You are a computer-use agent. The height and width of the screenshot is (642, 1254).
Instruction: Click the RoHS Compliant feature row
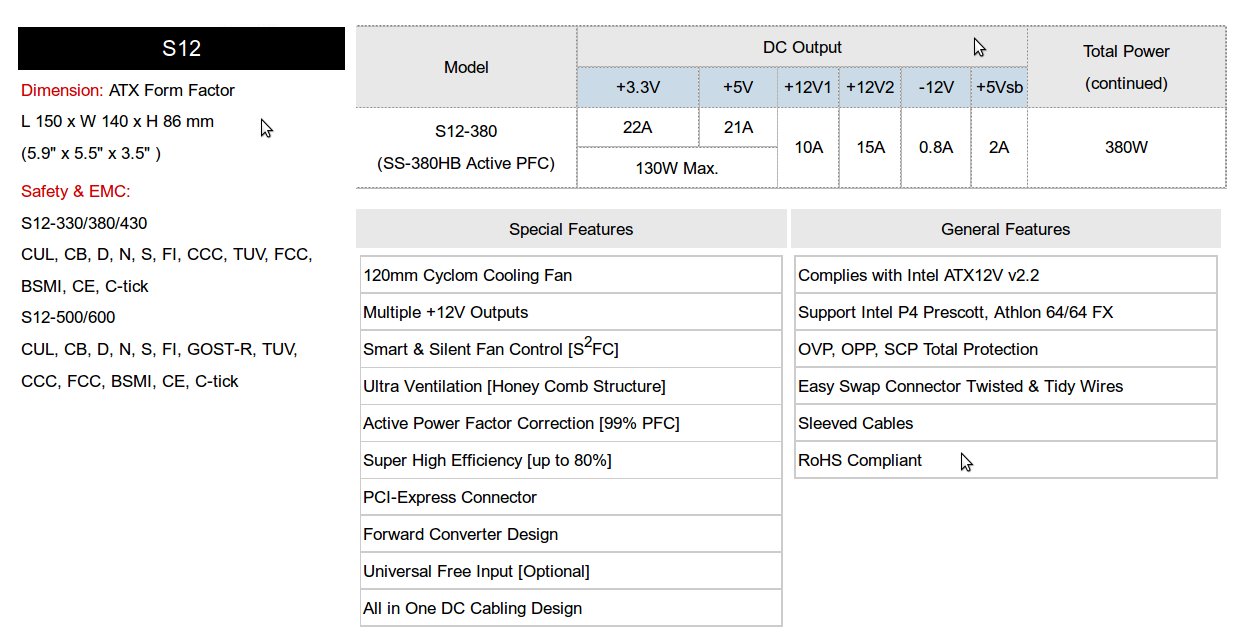point(1006,460)
